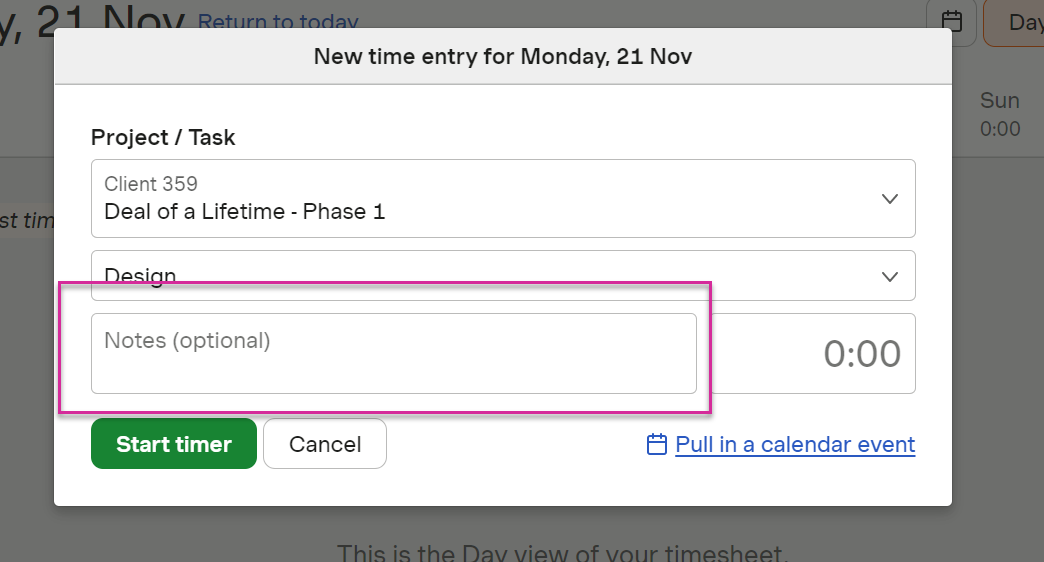1044x562 pixels.
Task: Select Deal of a Lifetime - Phase 1 text
Action: [x=244, y=212]
